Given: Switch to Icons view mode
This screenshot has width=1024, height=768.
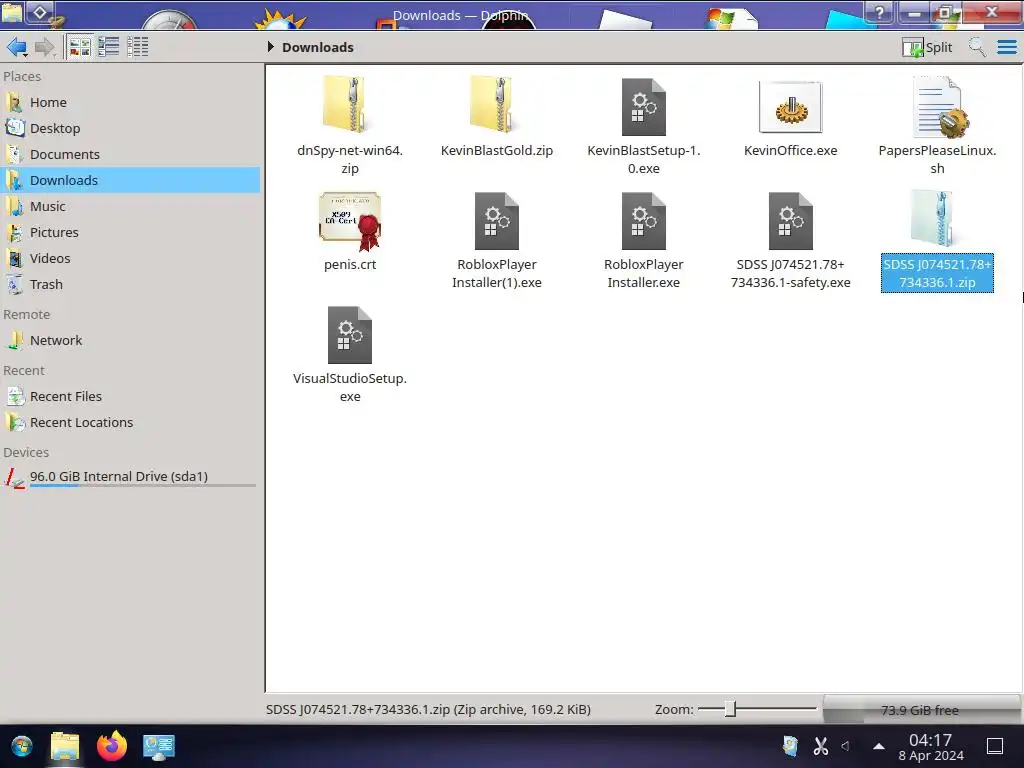Looking at the screenshot, I should point(80,47).
